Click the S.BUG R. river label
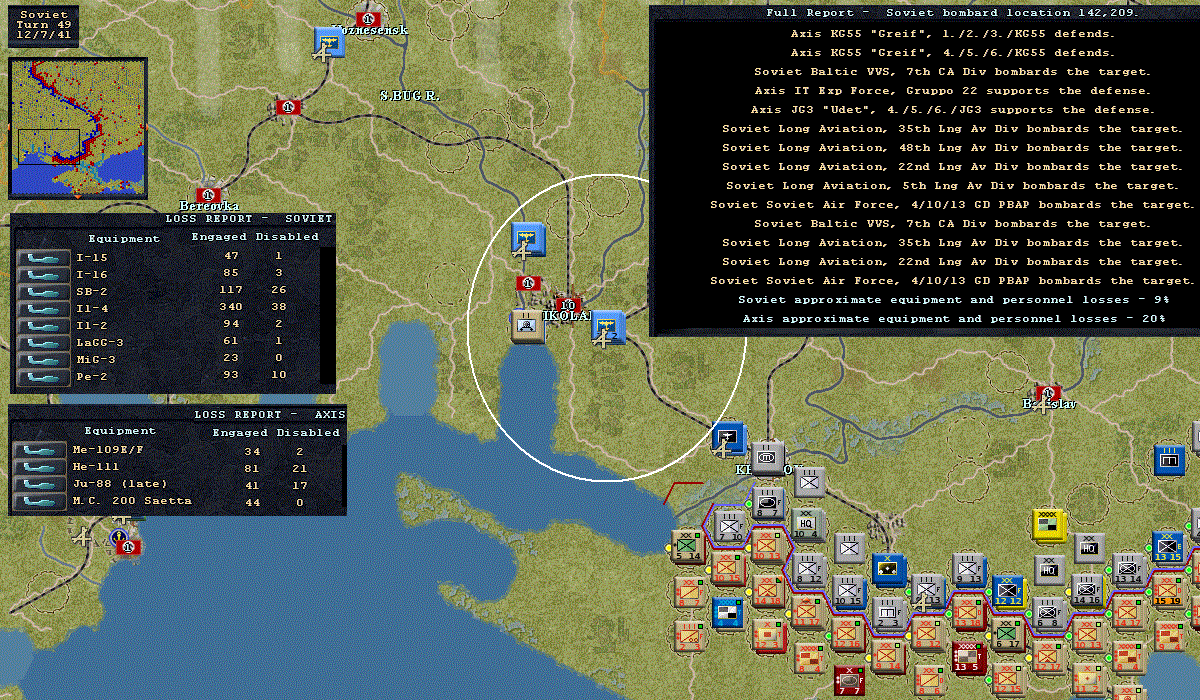The image size is (1200, 700). pos(410,95)
